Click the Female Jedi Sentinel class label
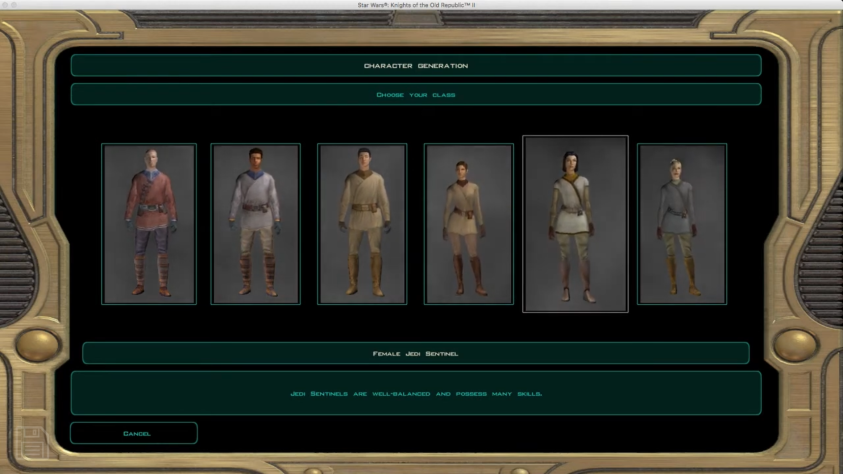 (x=416, y=353)
